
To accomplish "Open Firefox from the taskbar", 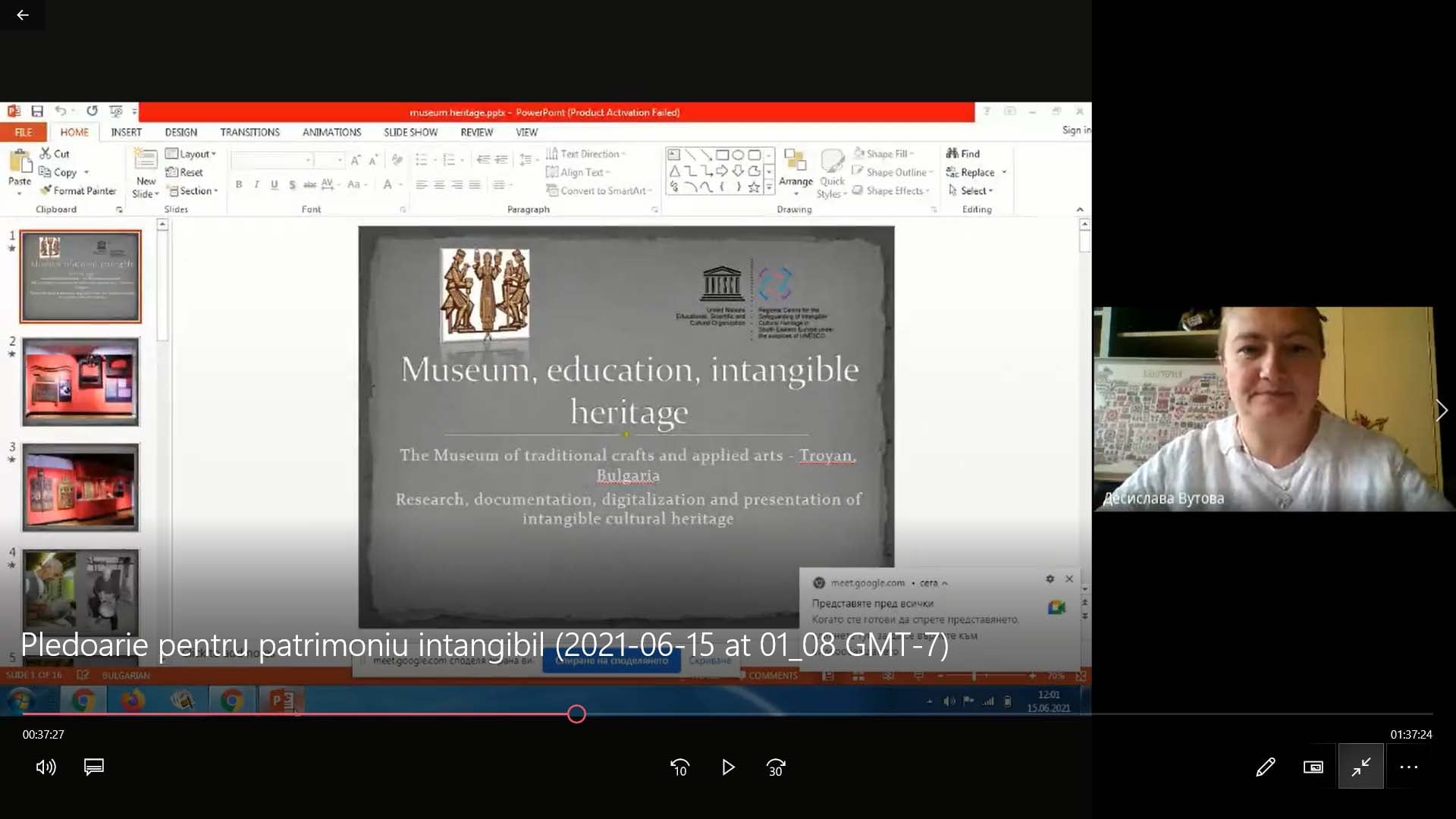I will point(133,700).
